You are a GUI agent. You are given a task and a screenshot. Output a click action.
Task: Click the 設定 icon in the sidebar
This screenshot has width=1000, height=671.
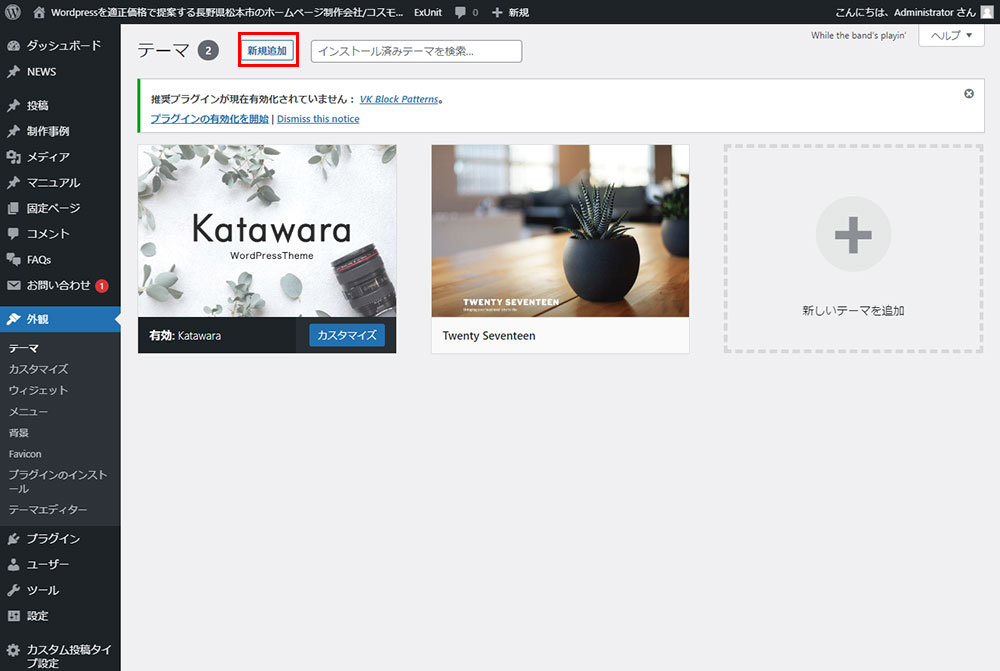(x=14, y=616)
